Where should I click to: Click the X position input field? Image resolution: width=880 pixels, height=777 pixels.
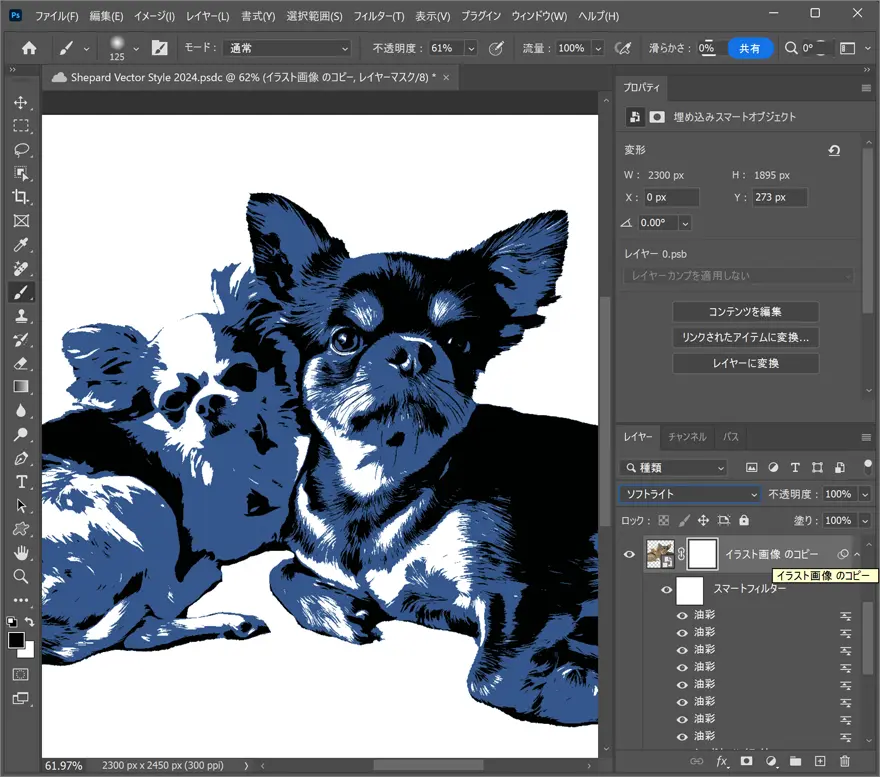(671, 198)
